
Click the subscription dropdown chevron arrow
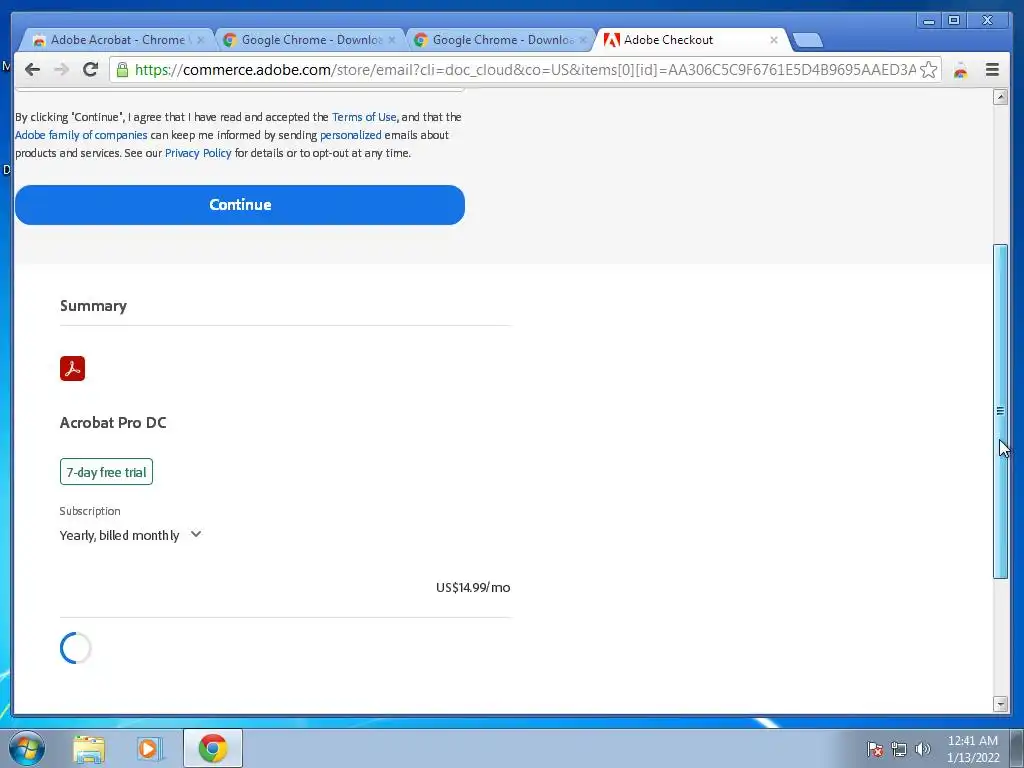[x=196, y=534]
